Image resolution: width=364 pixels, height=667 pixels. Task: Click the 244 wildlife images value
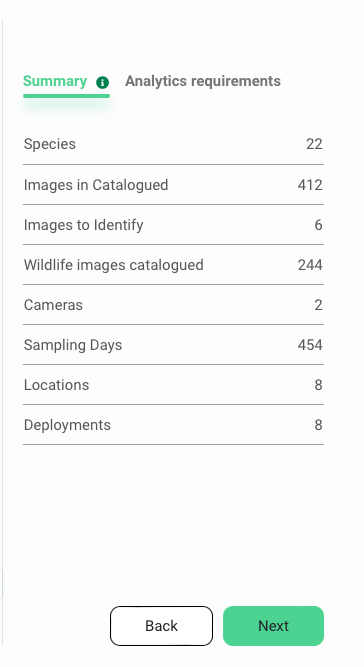click(310, 265)
